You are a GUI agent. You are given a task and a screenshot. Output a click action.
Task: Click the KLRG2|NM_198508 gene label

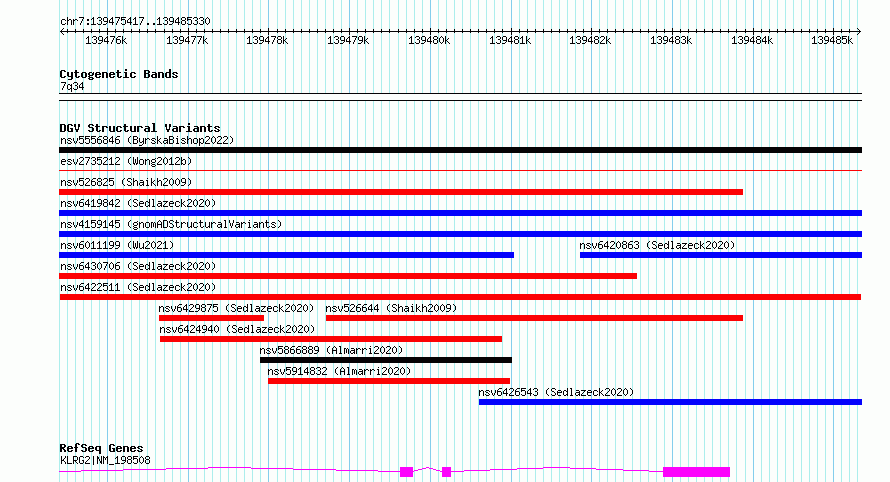(x=105, y=460)
